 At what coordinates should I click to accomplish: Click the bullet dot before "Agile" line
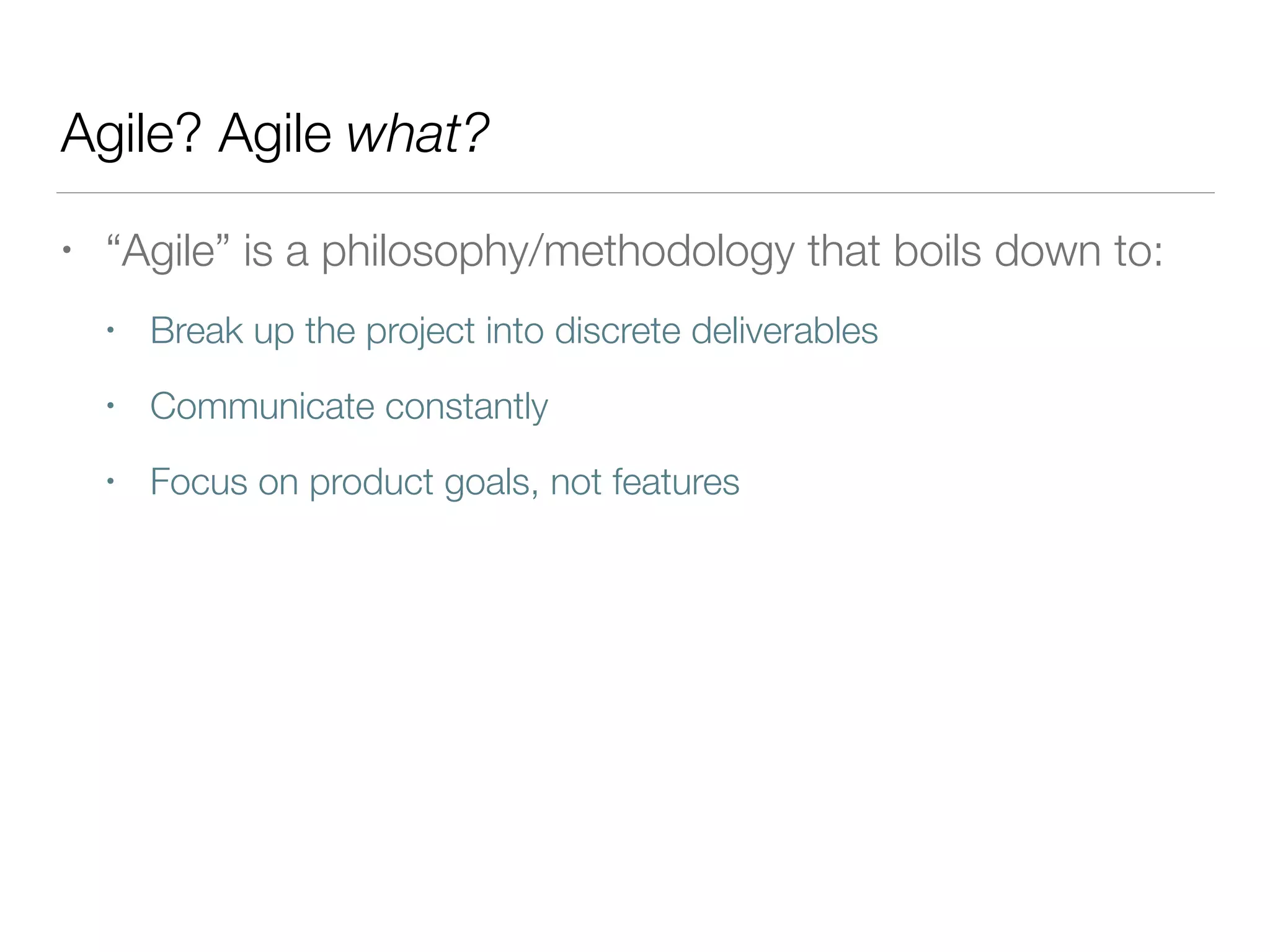(x=66, y=251)
